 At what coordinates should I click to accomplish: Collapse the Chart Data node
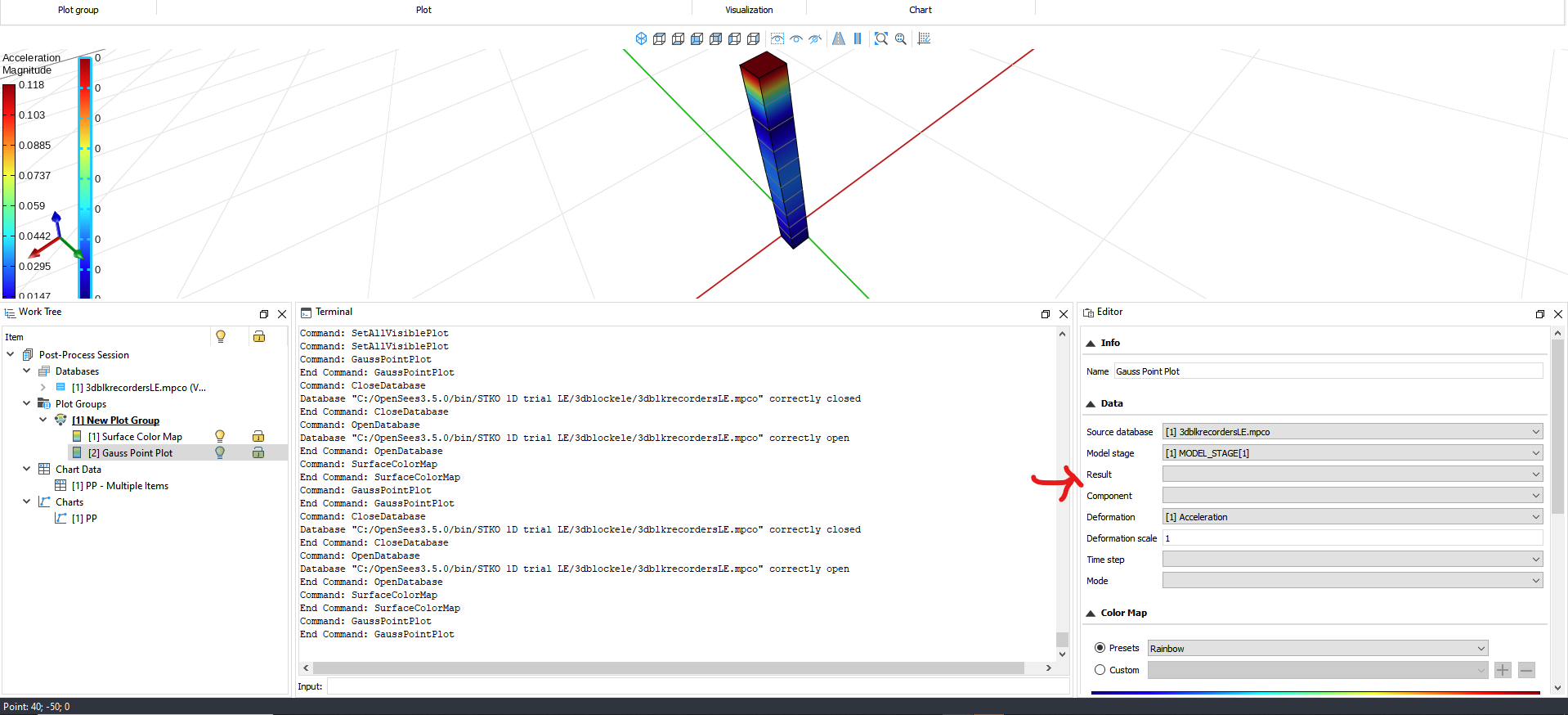[x=26, y=469]
